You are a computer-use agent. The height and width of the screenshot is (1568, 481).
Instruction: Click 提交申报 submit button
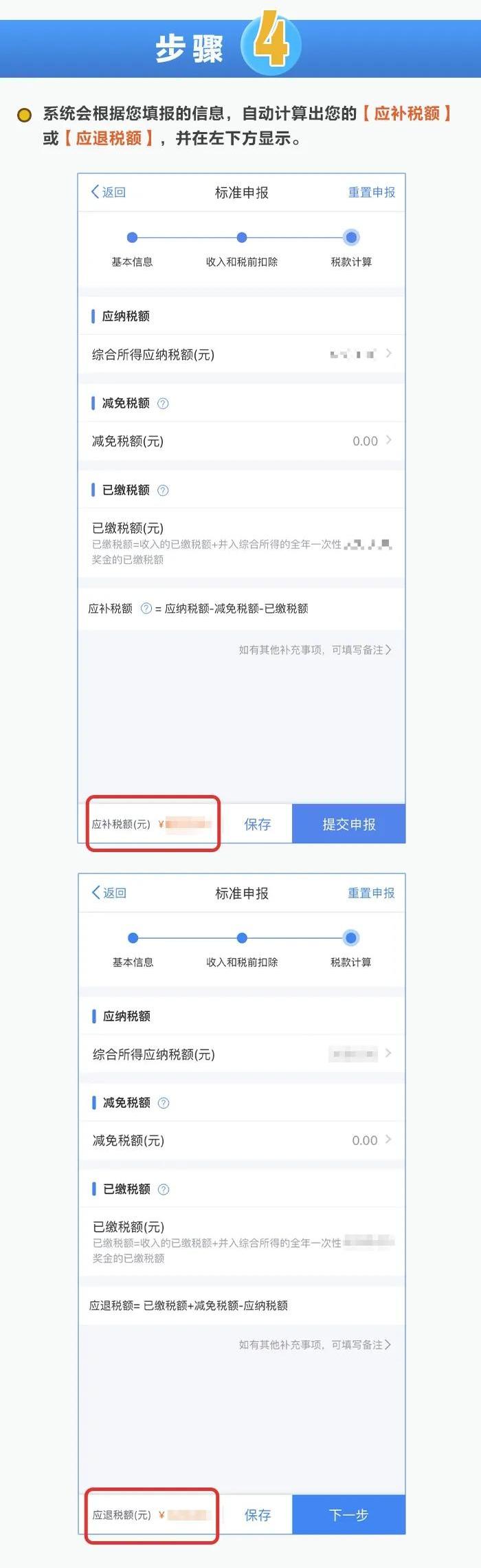coord(349,824)
